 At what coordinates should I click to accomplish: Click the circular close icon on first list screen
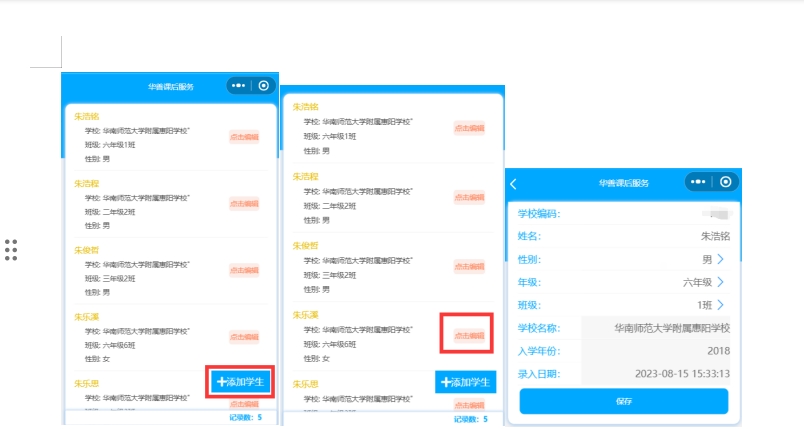263,86
